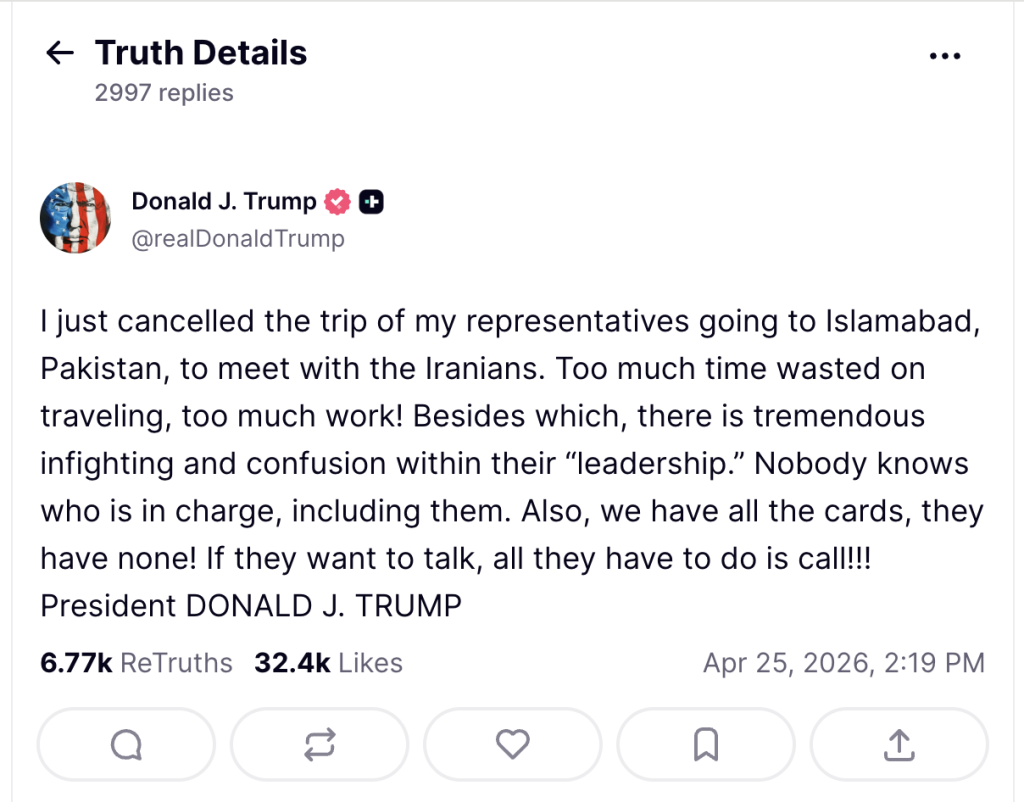This screenshot has height=802, width=1024.
Task: Share the post with the upload icon
Action: [898, 744]
